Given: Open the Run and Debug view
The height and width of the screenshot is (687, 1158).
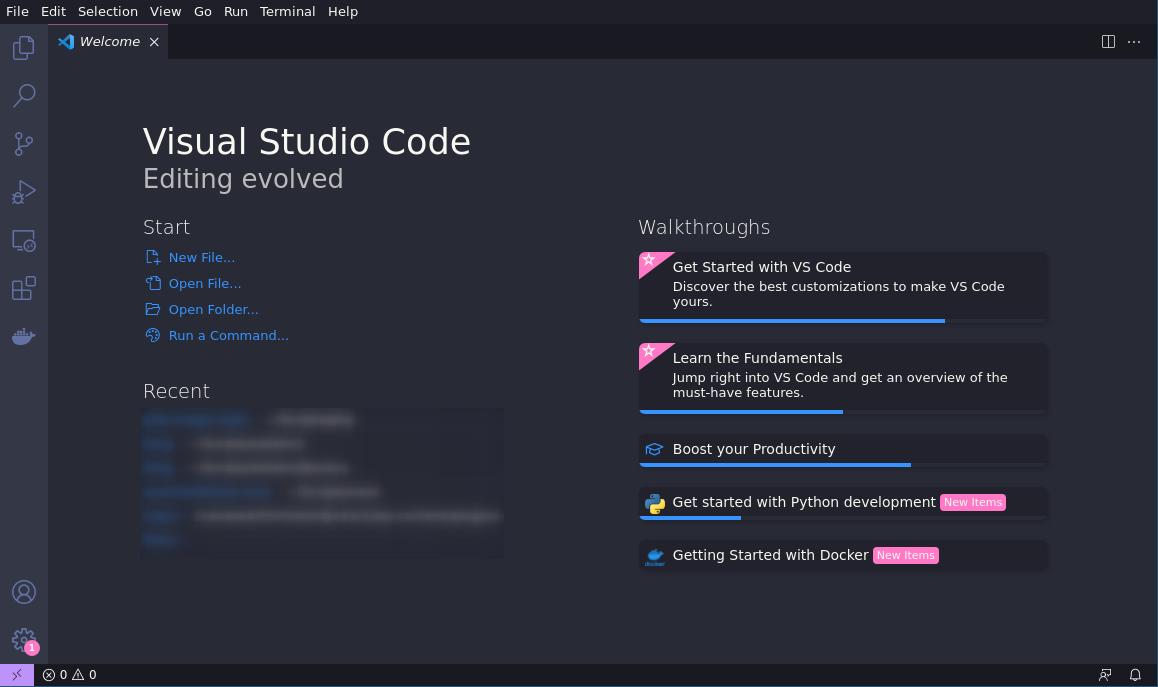Looking at the screenshot, I should coord(24,192).
